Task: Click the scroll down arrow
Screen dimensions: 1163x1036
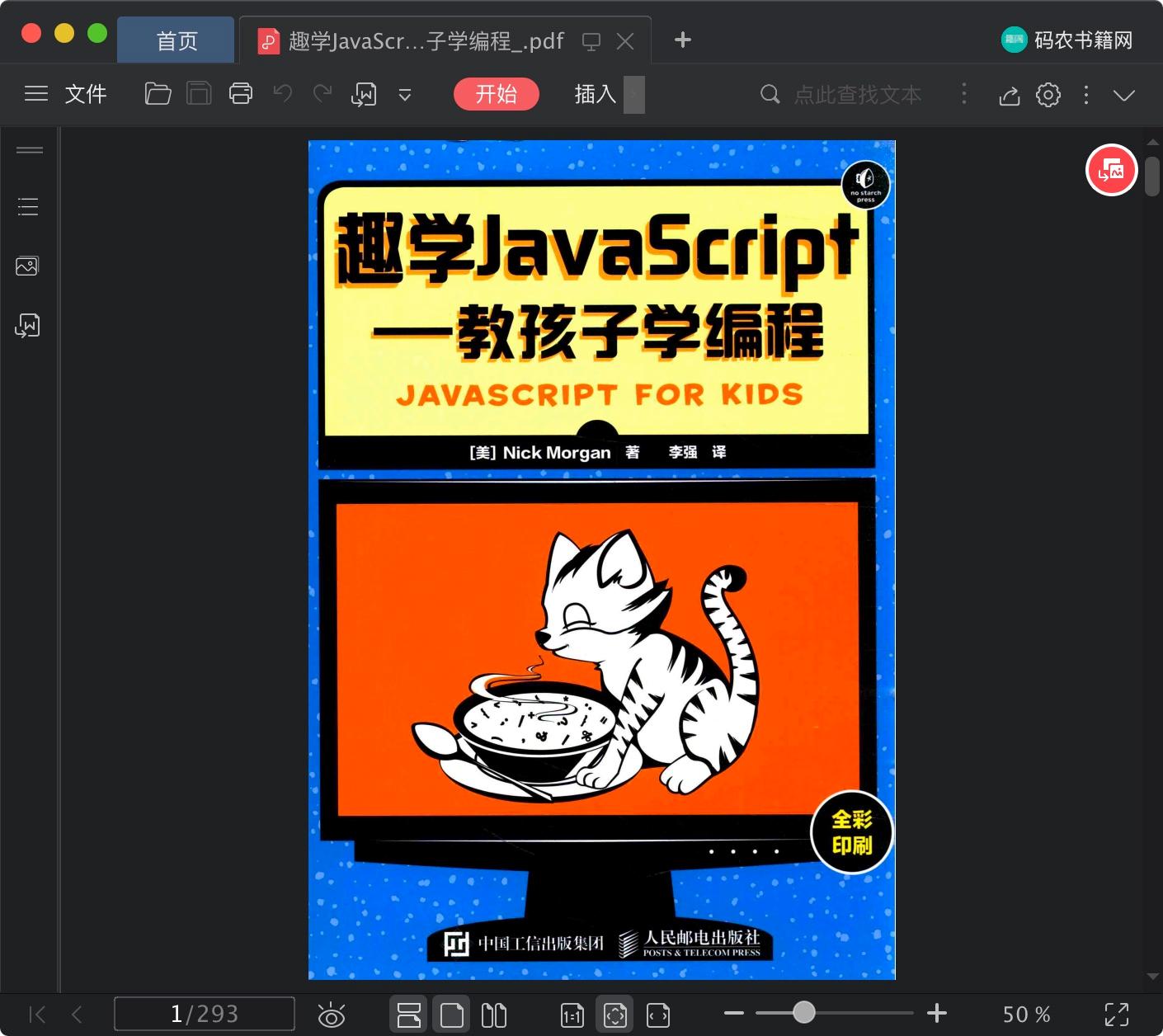Action: 1152,977
